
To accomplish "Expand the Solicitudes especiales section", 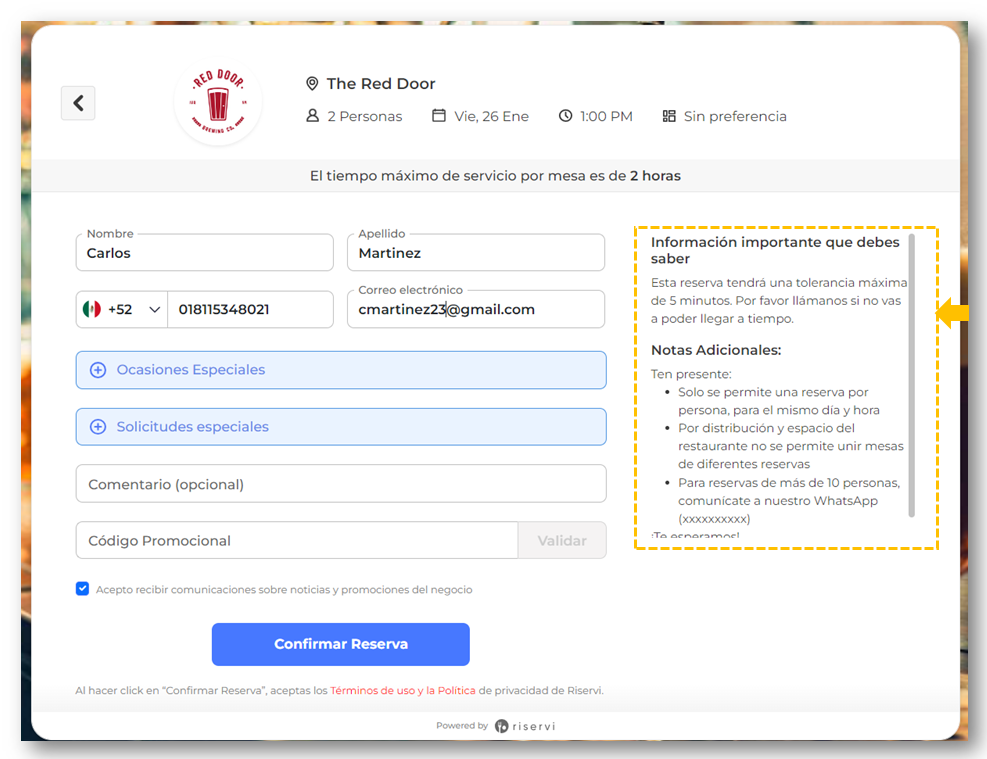I will point(341,427).
